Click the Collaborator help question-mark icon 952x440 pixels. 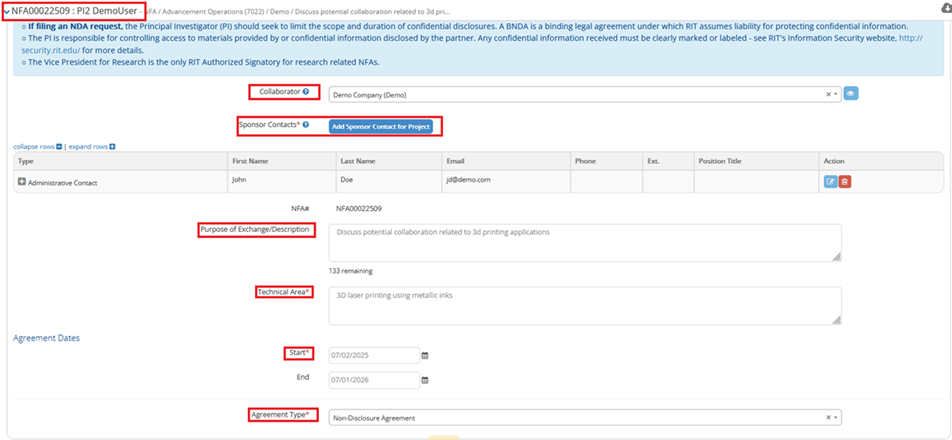tap(306, 92)
